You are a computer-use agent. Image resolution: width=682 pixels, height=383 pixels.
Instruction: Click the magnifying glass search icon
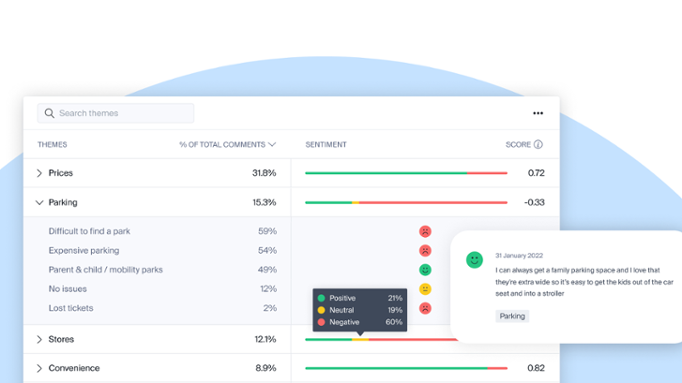49,113
